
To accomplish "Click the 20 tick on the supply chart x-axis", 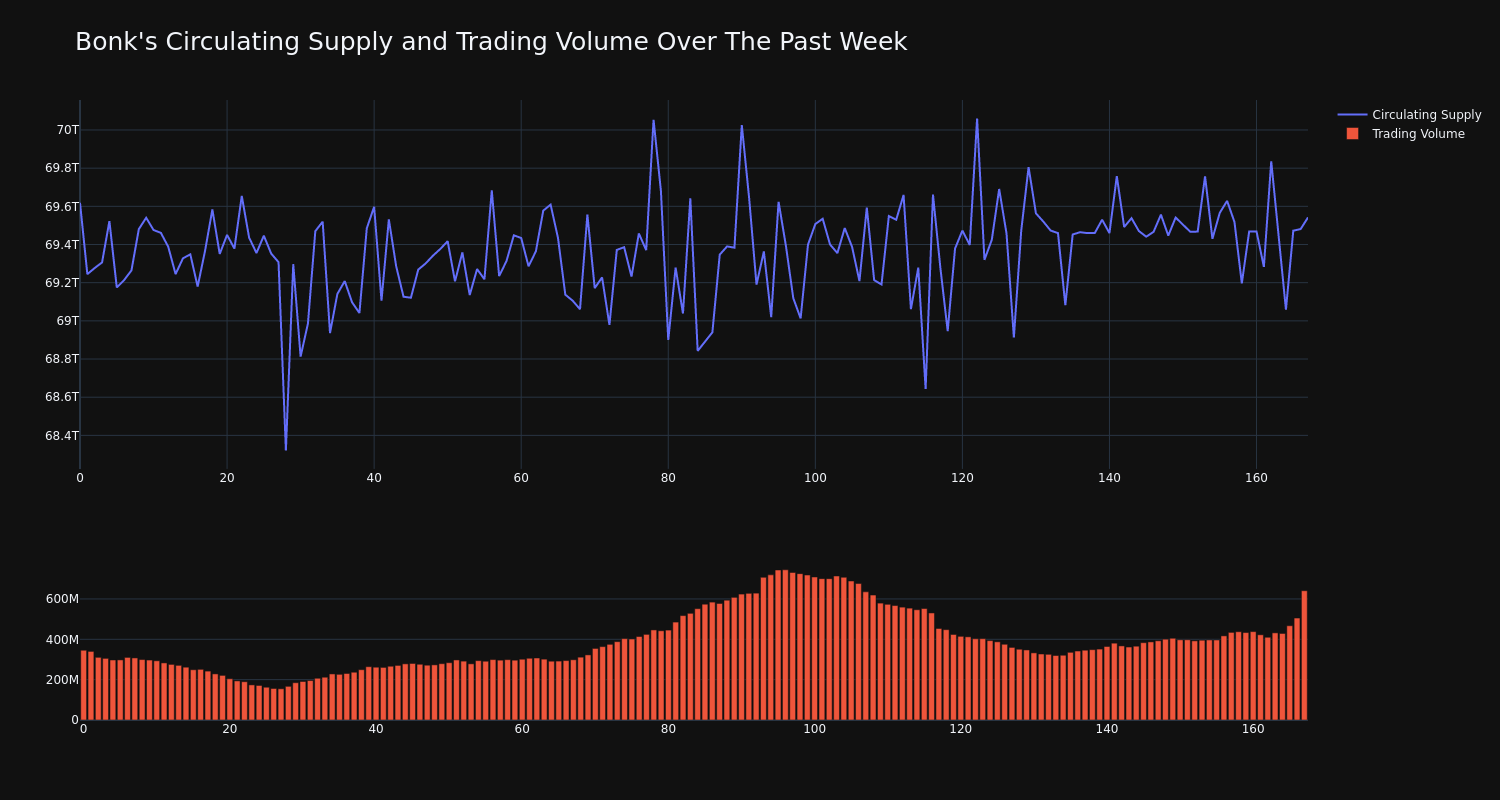I will (227, 478).
